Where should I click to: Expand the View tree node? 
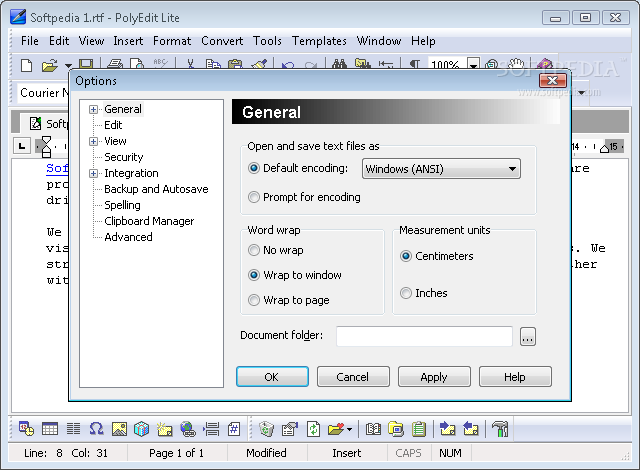pyautogui.click(x=93, y=142)
